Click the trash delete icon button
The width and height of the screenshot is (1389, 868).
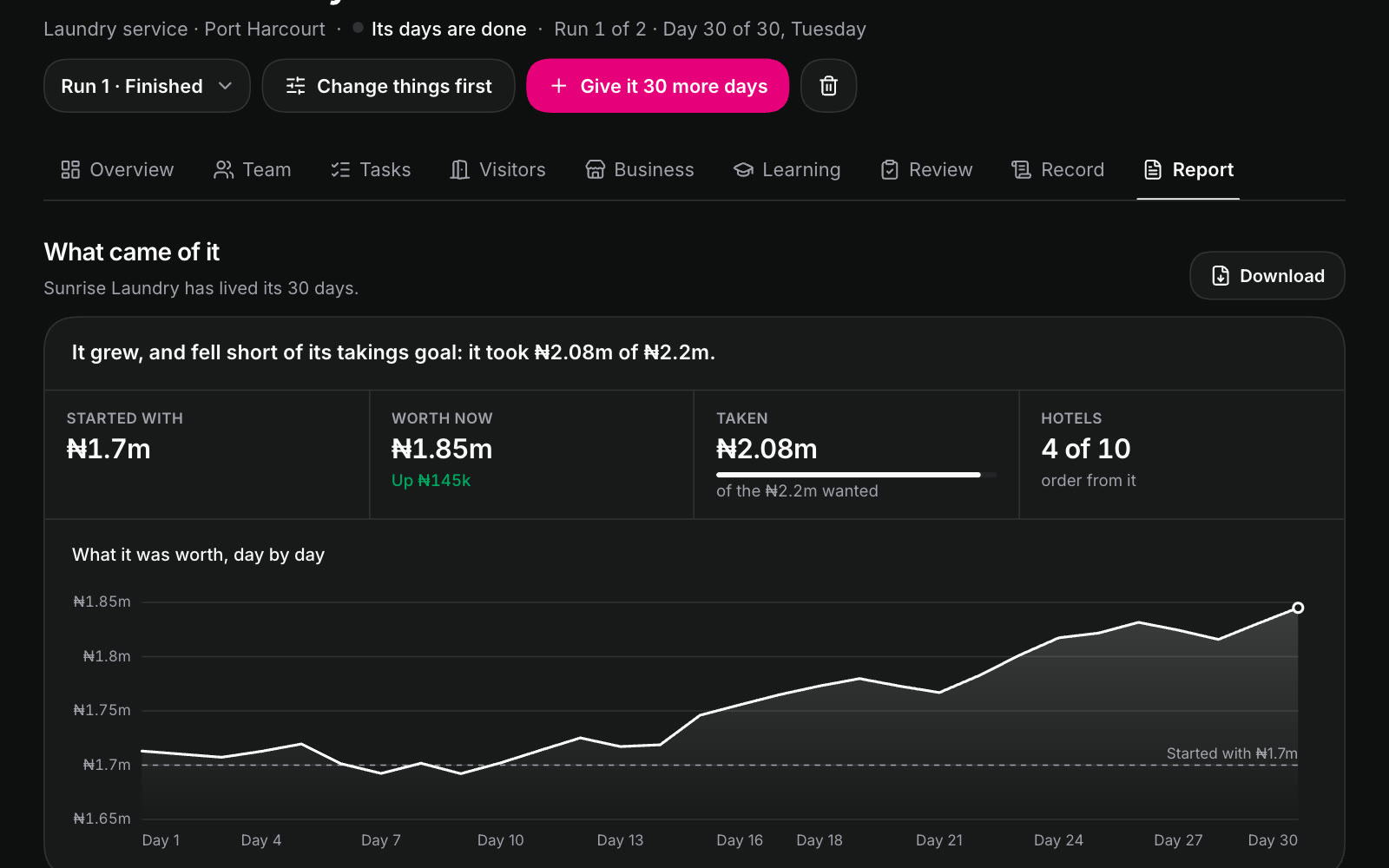[x=828, y=86]
